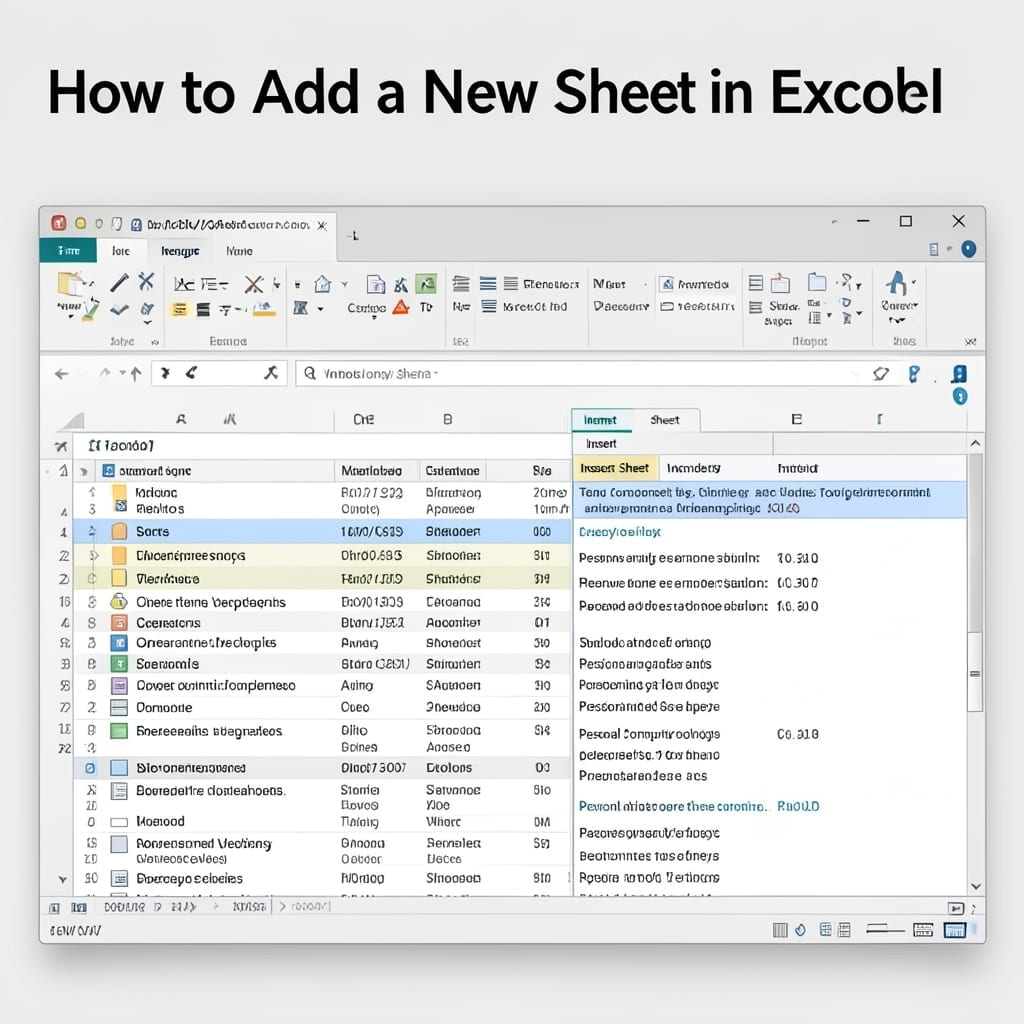Screen dimensions: 1024x1024
Task: Open the dropdown arrow next to the house icon
Action: pyautogui.click(x=345, y=284)
